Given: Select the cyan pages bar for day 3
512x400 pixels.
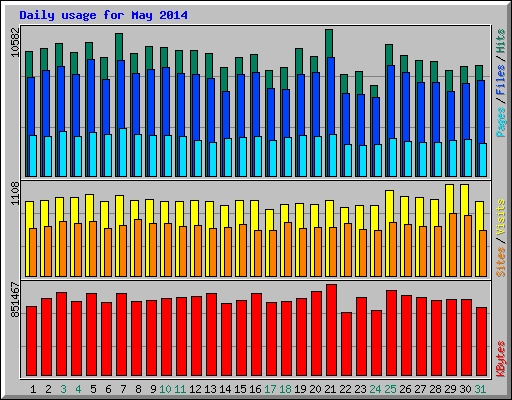Looking at the screenshot, I should [x=63, y=154].
